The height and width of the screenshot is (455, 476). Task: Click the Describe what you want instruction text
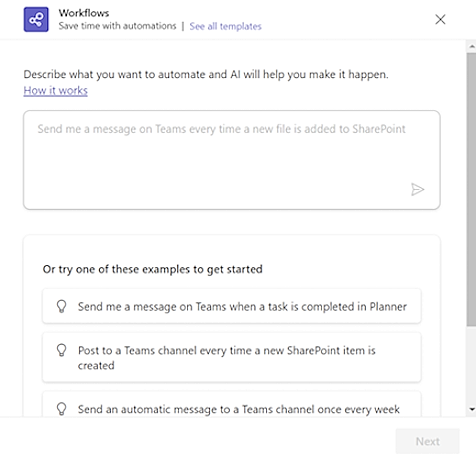point(206,74)
